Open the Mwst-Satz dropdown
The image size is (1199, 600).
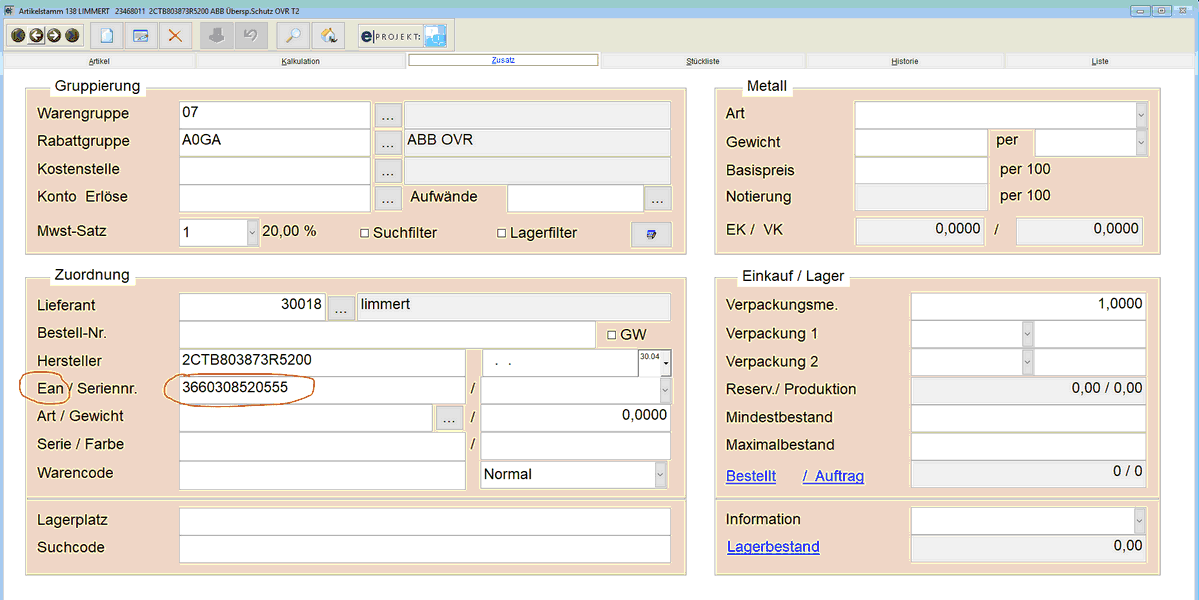click(252, 232)
